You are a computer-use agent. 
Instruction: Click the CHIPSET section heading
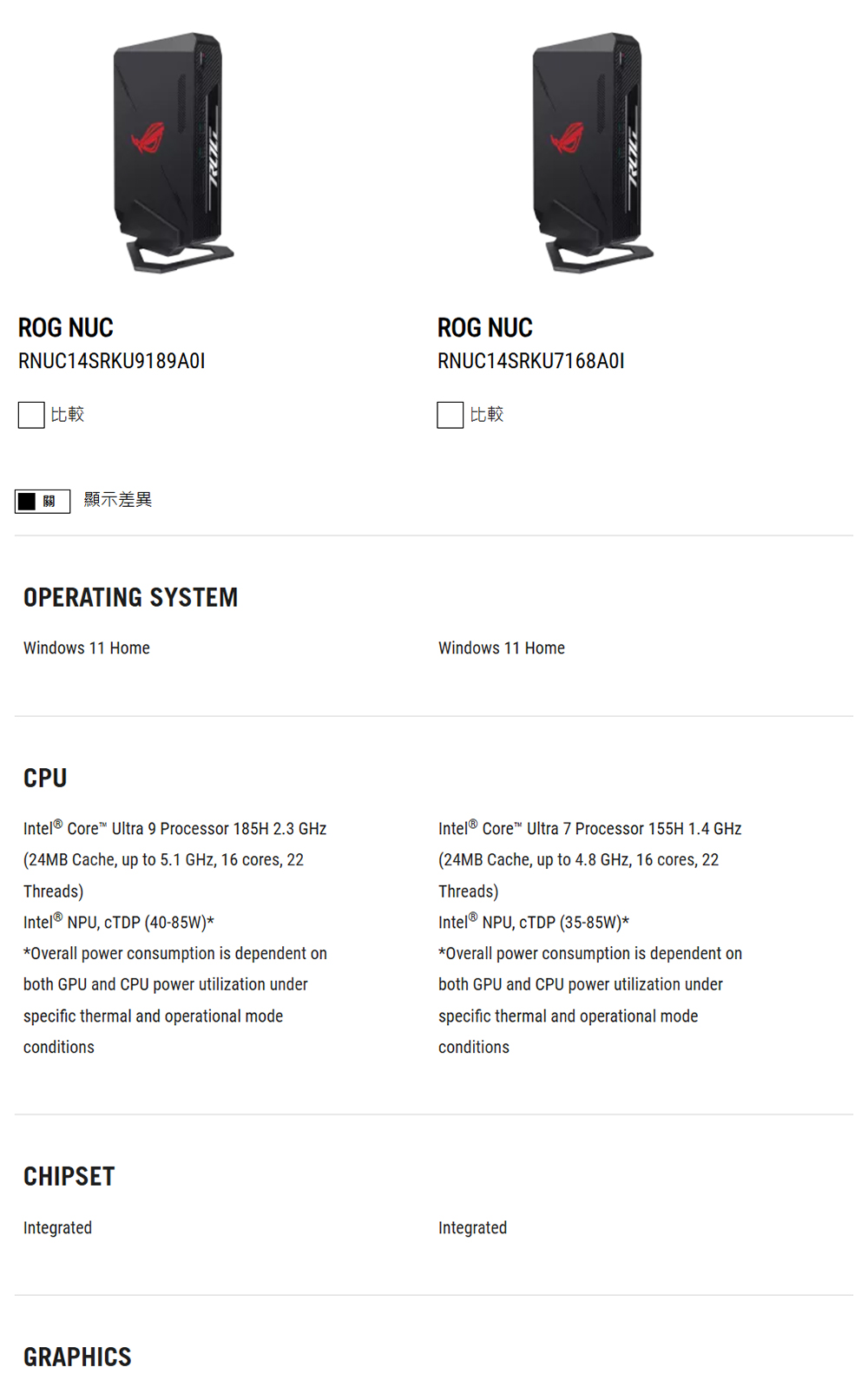(69, 1177)
